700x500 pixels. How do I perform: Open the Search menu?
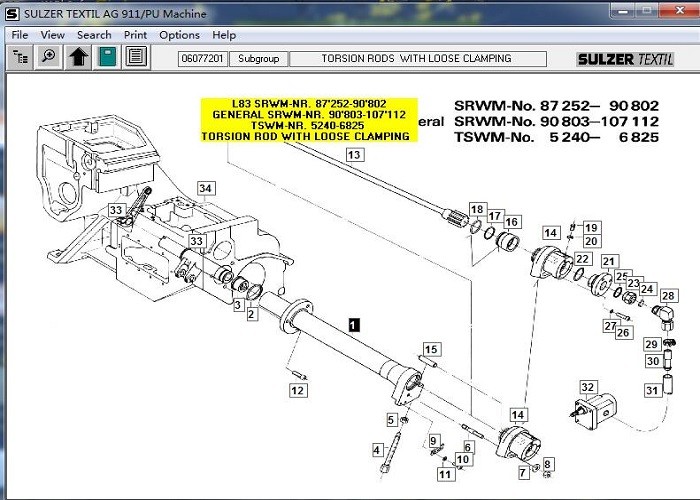pyautogui.click(x=94, y=35)
